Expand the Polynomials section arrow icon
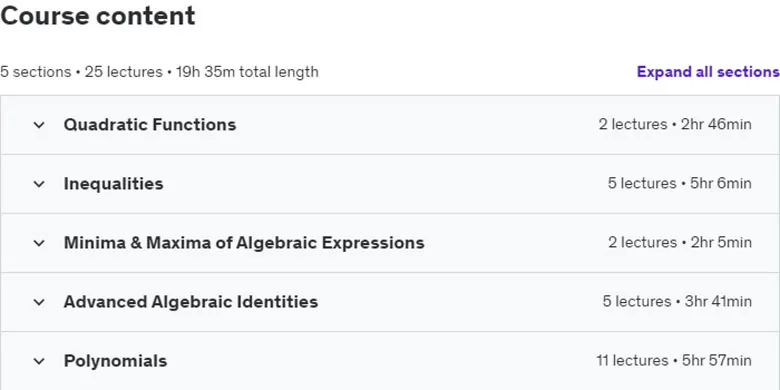Image resolution: width=780 pixels, height=390 pixels. point(39,361)
